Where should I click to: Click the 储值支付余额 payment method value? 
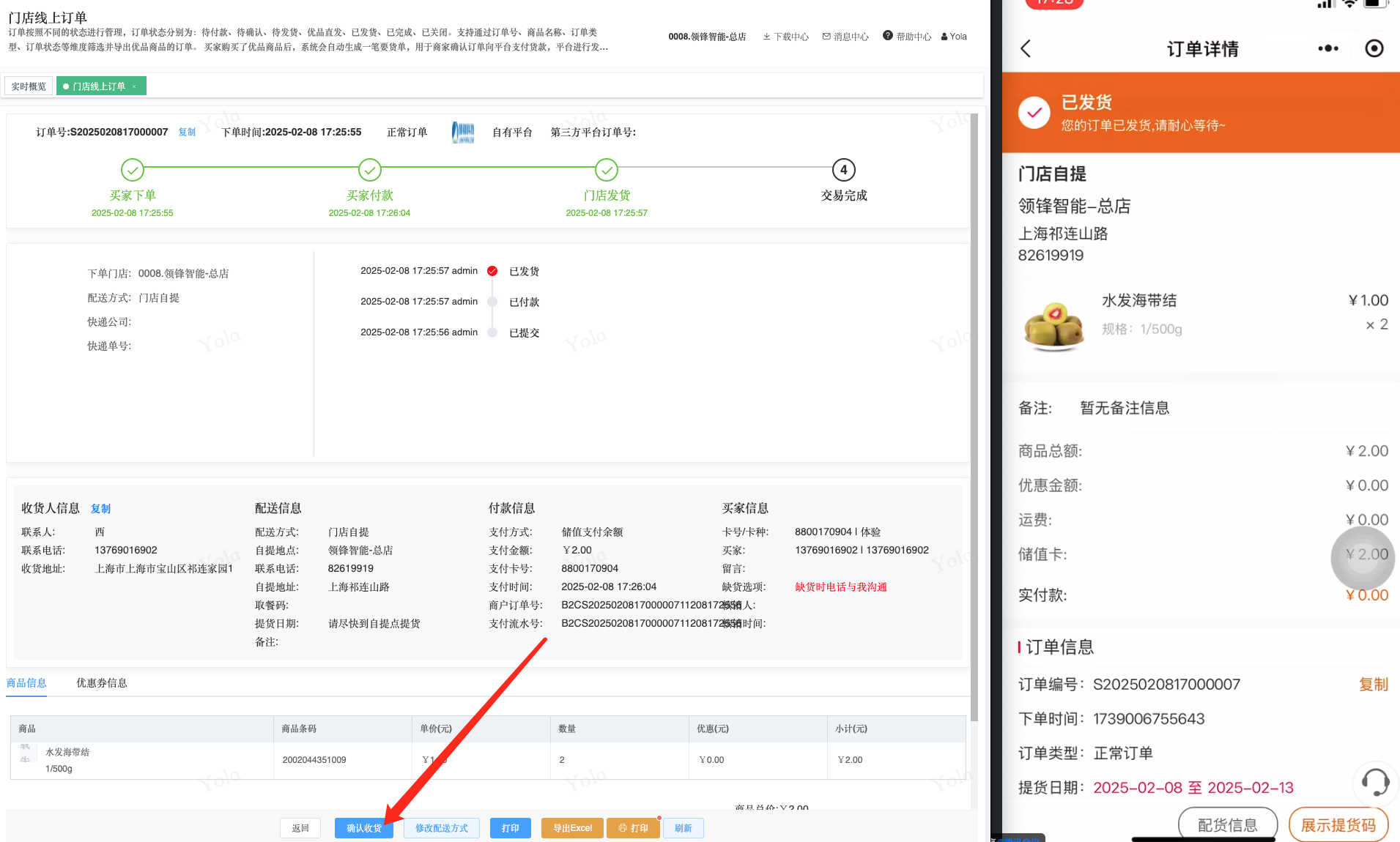click(x=592, y=532)
